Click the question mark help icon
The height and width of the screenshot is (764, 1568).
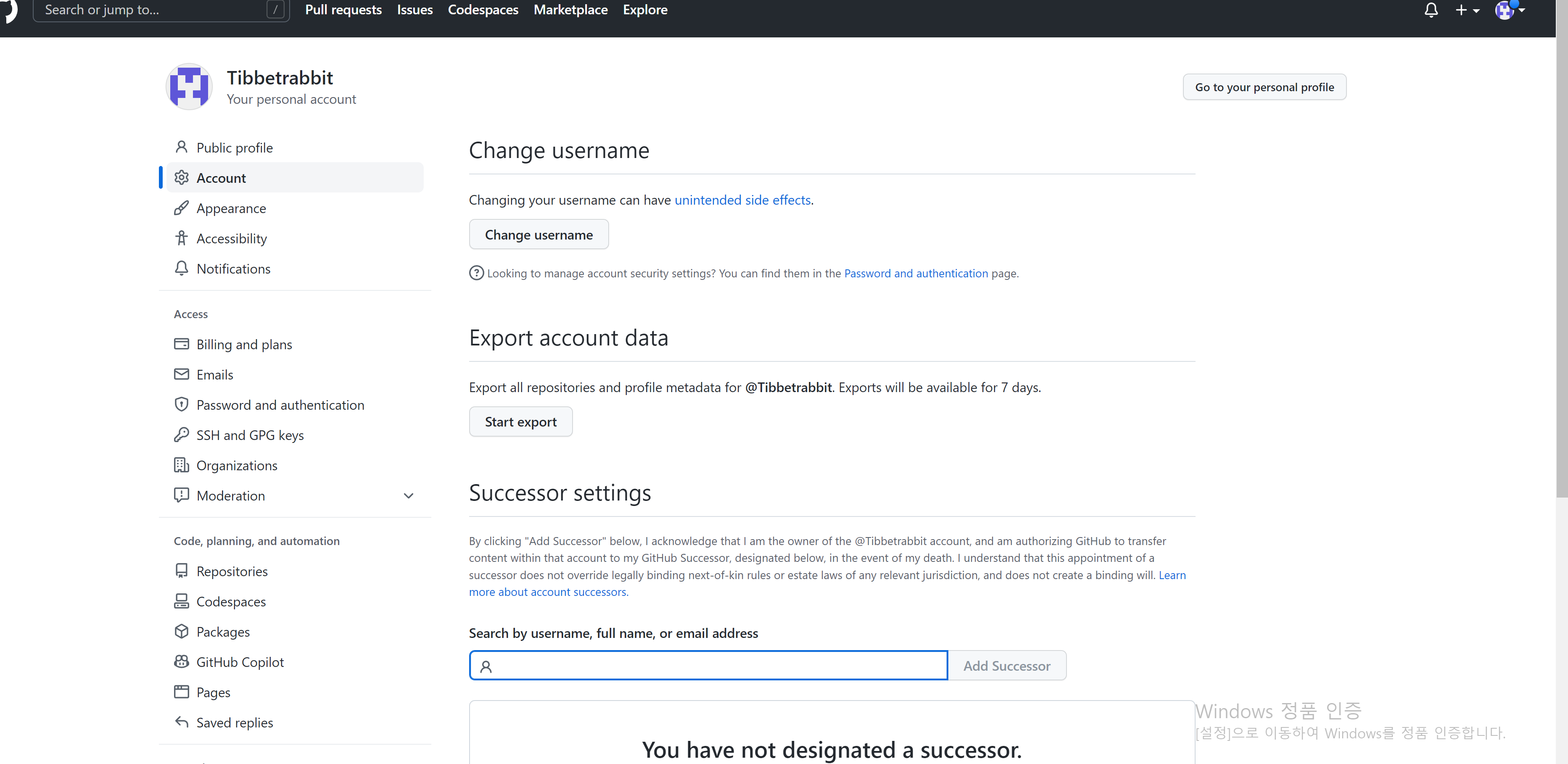coord(477,273)
